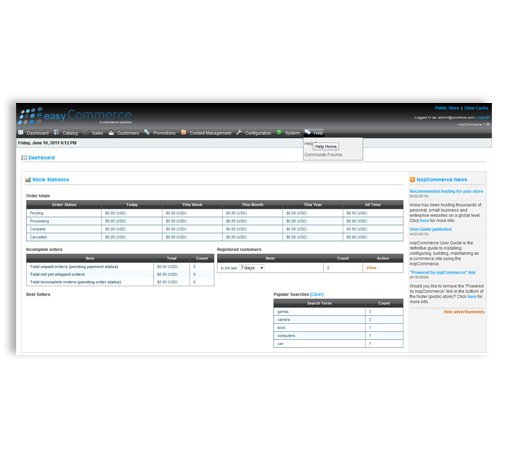
Task: Click Hide advertisements link
Action: (464, 312)
